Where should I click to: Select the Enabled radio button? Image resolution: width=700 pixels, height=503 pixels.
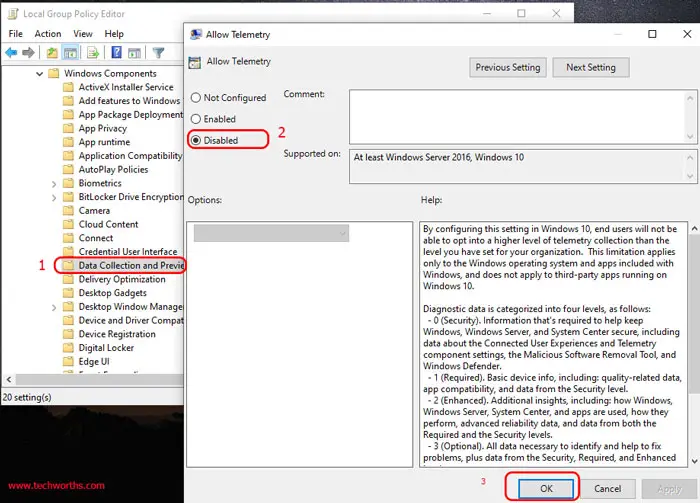196,119
